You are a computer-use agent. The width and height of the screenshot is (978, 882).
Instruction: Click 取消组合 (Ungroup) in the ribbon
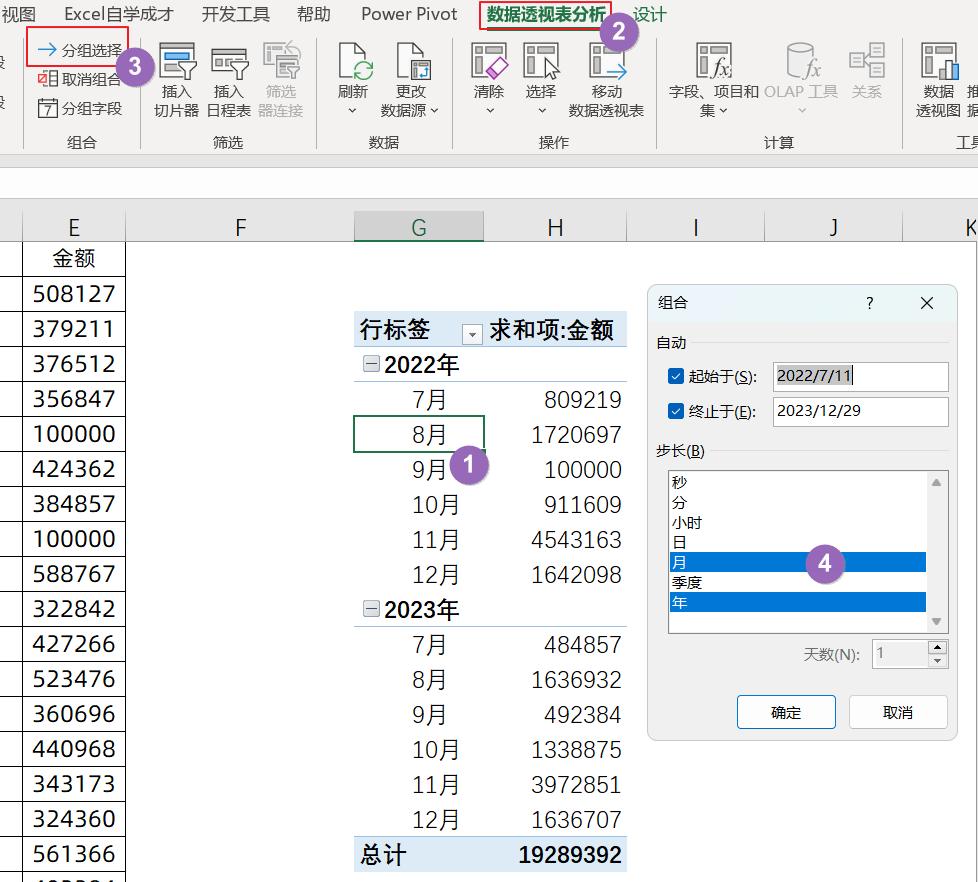81,80
